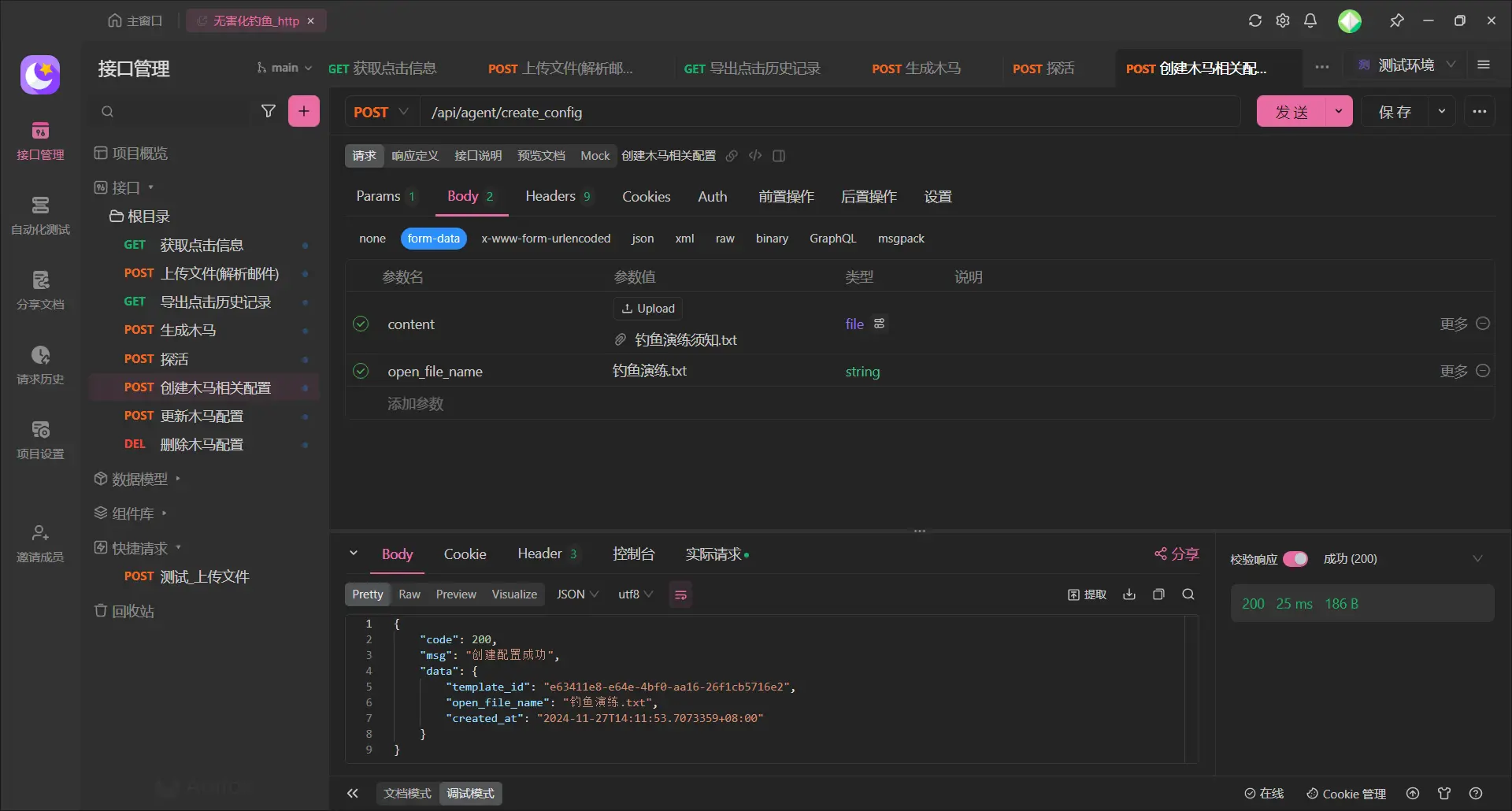Image resolution: width=1512 pixels, height=811 pixels.
Task: Click the refresh icon in title bar
Action: click(x=1255, y=20)
